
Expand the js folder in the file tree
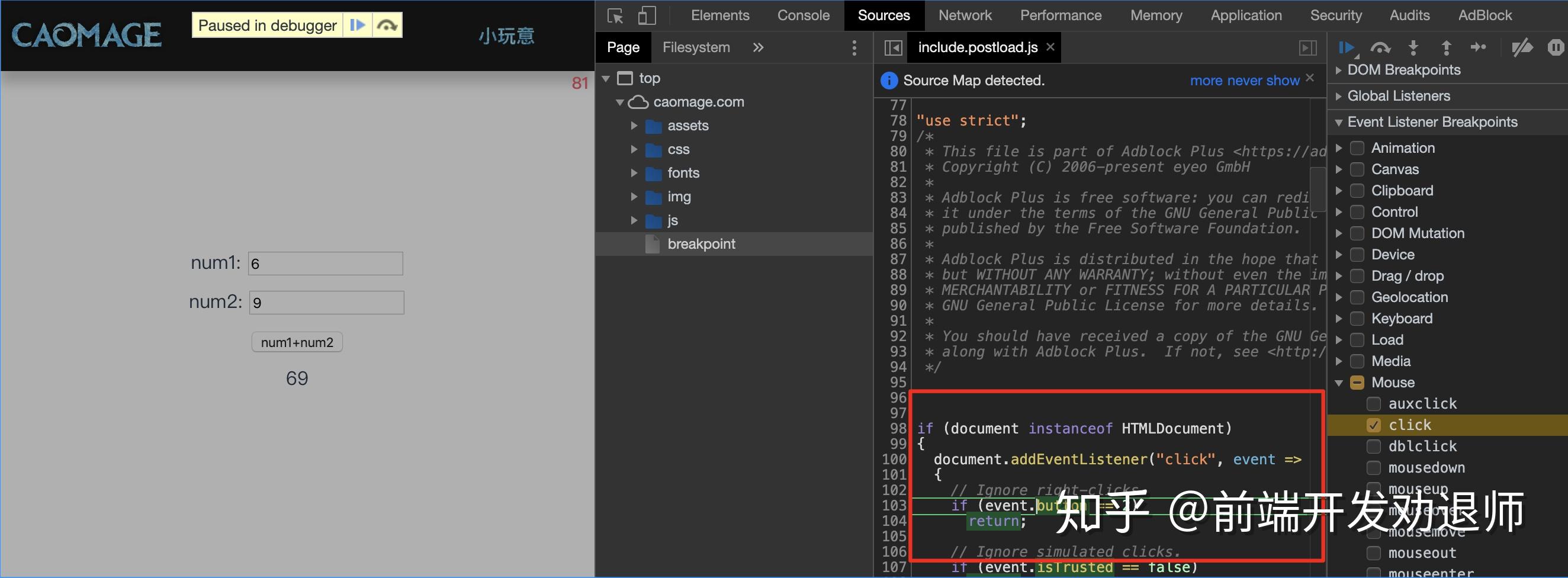coord(635,220)
